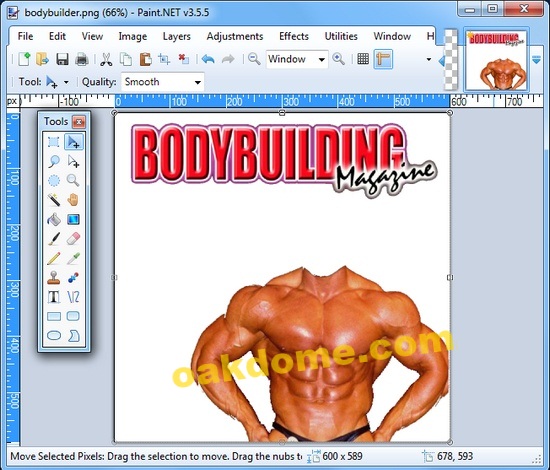The height and width of the screenshot is (470, 550).
Task: Select the bodybuilder.png image thumbnail
Action: click(496, 60)
